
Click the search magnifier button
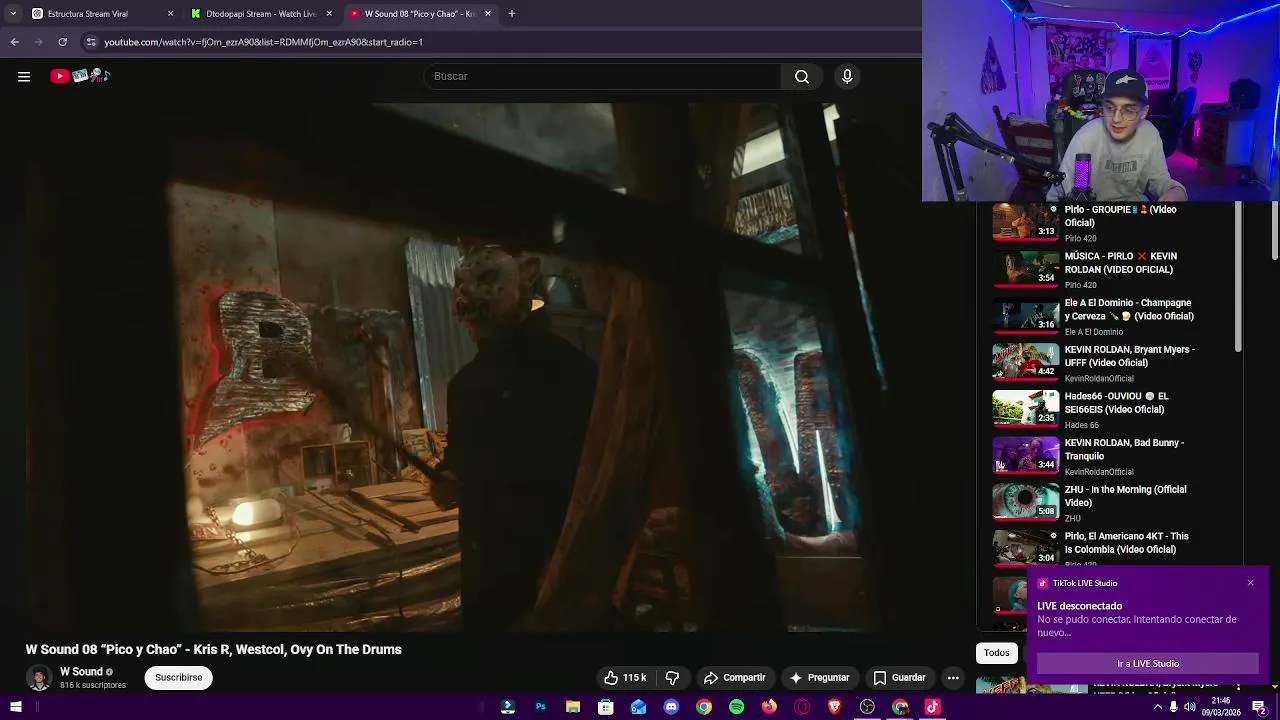802,76
